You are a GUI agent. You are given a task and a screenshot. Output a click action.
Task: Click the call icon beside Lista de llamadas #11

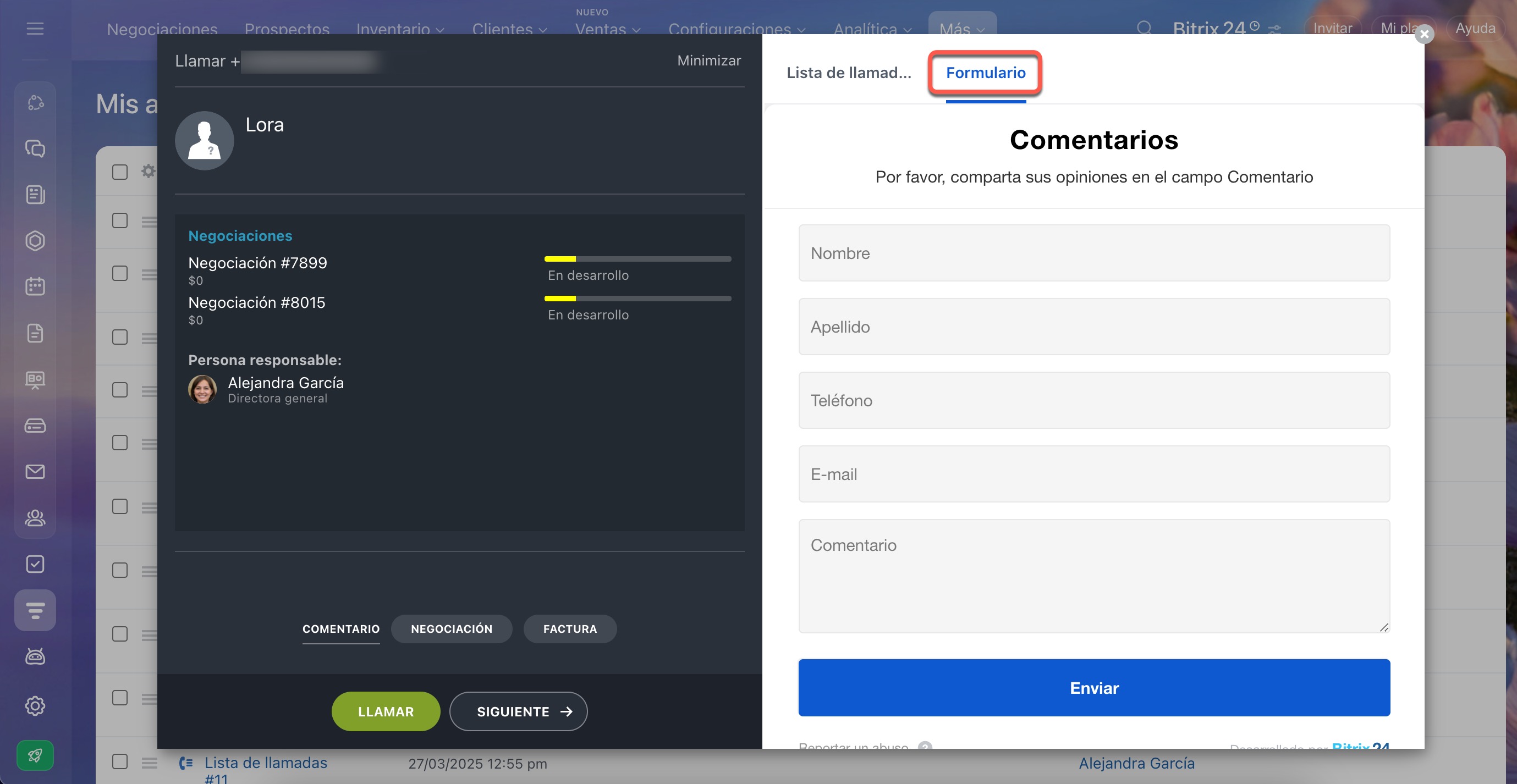click(x=186, y=764)
